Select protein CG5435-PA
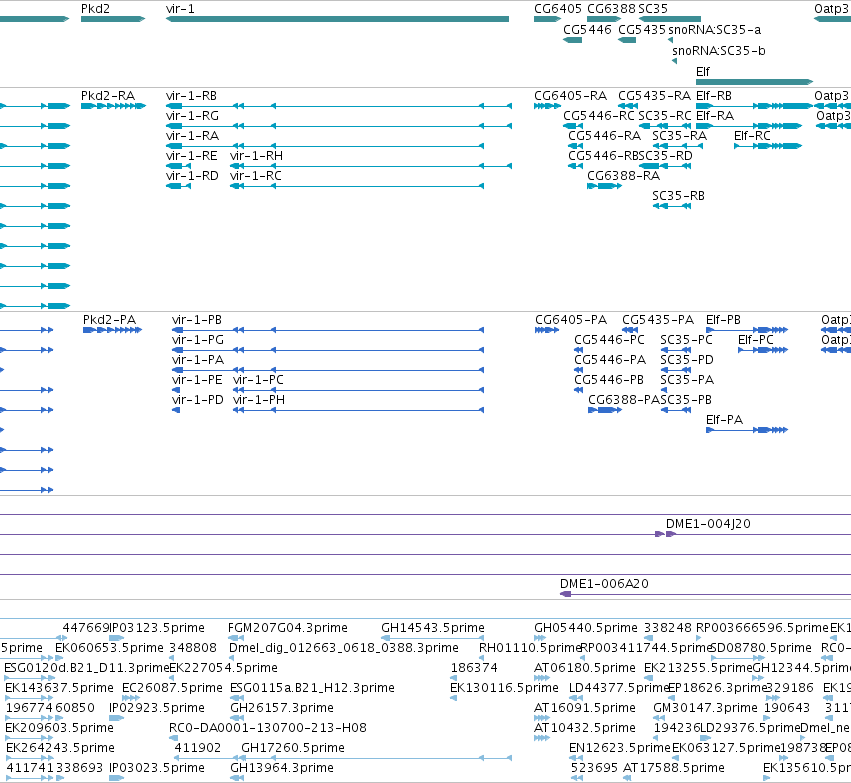This screenshot has height=783, width=851. pos(658,320)
